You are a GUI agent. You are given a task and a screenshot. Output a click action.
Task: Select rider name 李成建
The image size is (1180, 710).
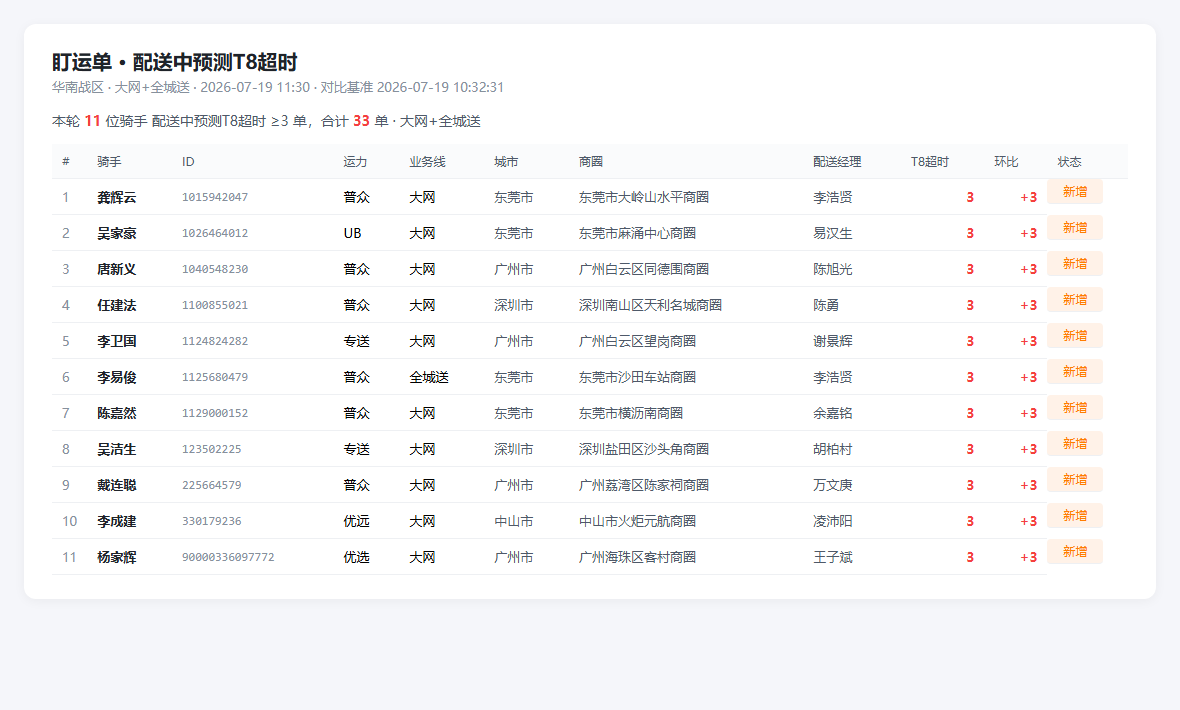pyautogui.click(x=117, y=521)
